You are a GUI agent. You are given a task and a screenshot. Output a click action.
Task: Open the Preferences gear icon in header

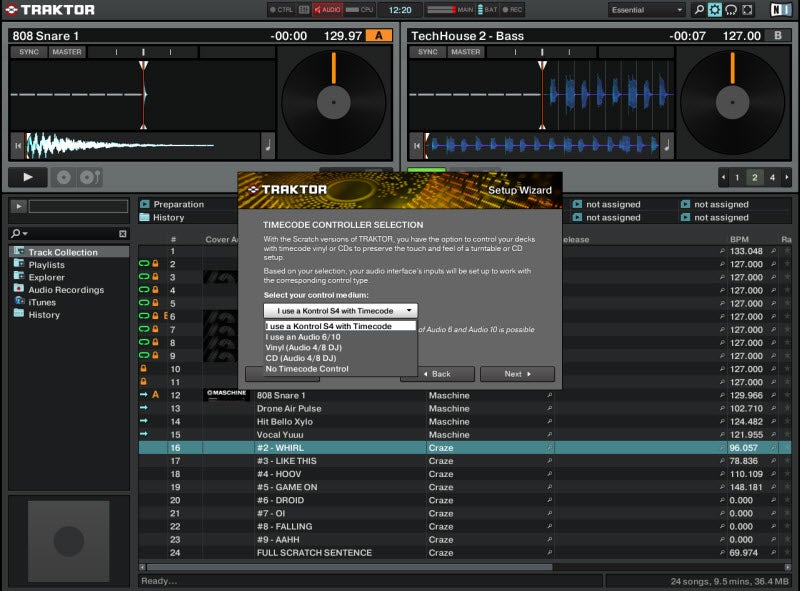715,10
